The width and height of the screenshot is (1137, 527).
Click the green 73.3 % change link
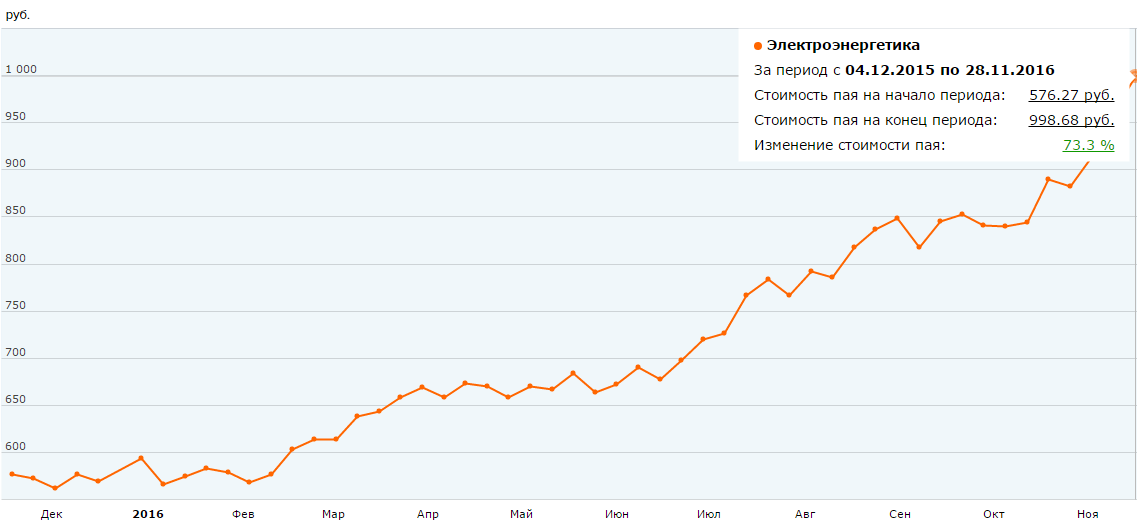click(x=1088, y=145)
